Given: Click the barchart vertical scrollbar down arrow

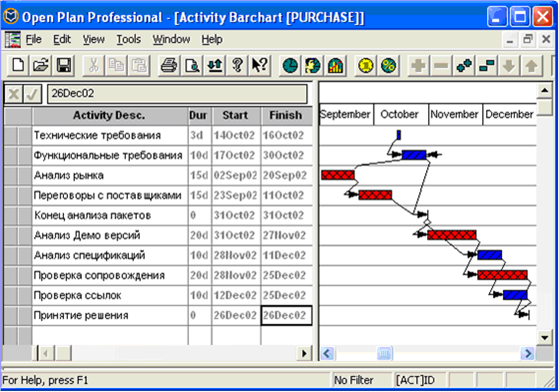Looking at the screenshot, I should pos(545,337).
